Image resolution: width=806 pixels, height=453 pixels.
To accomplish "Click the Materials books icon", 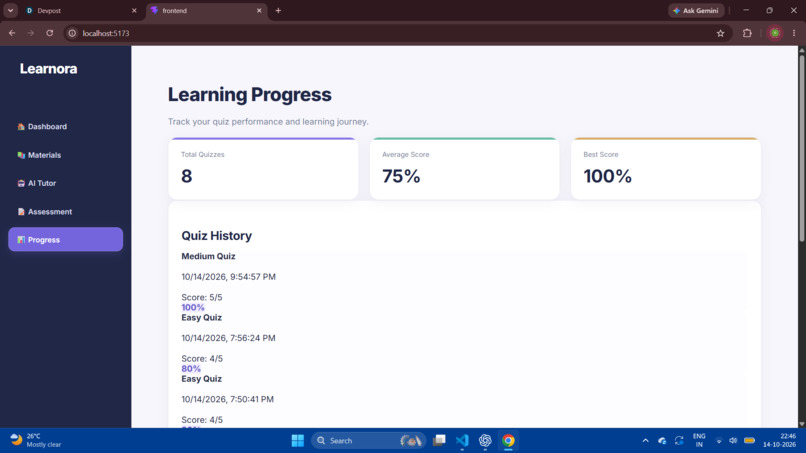I will tap(21, 155).
